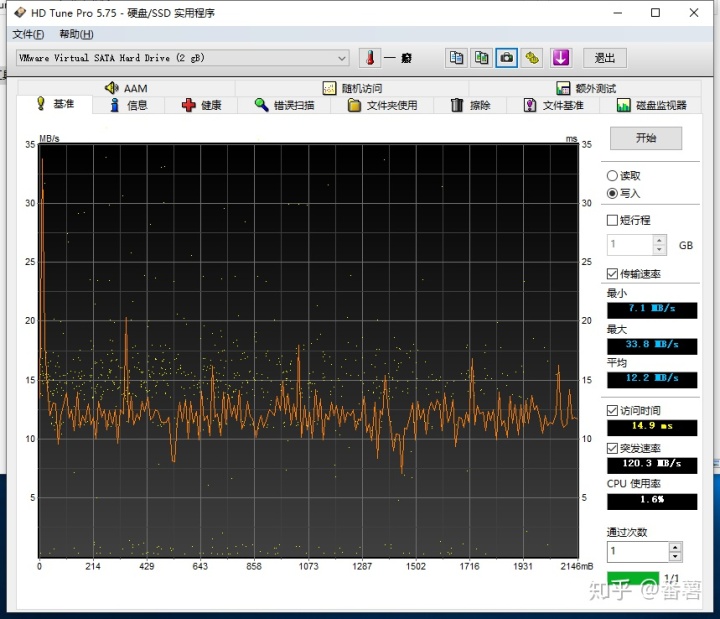Switch to the 信息 info tab
Screen dimensions: 720x619
click(129, 105)
